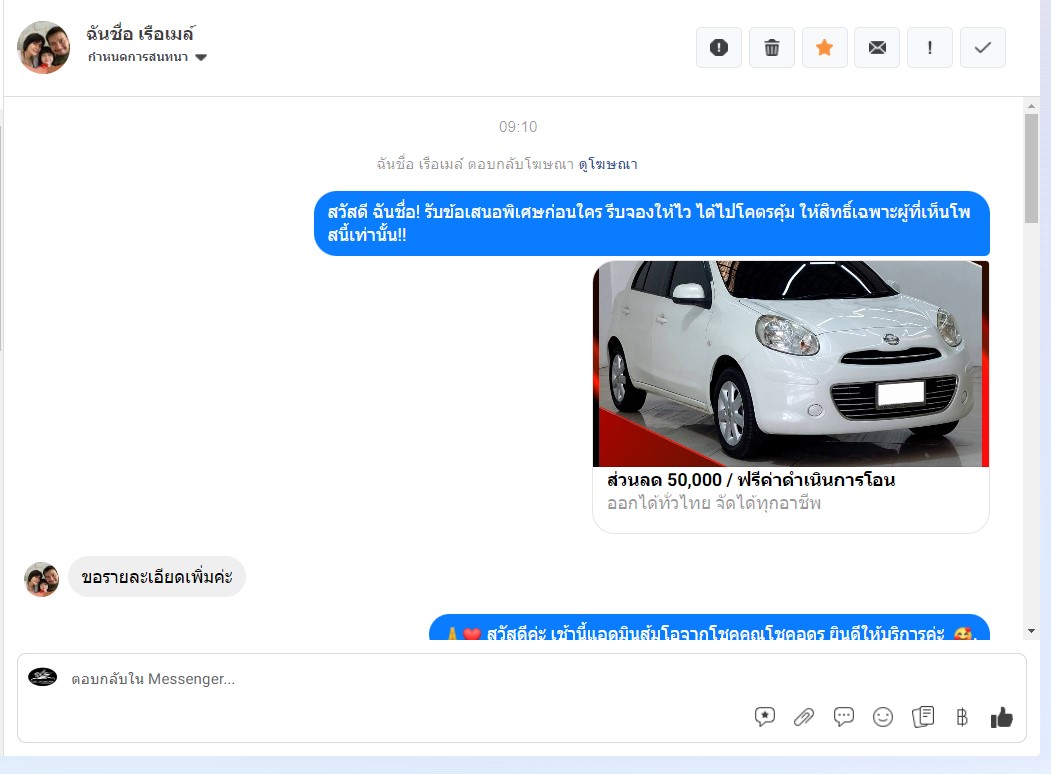
Task: Click the page logo in reply box
Action: (42, 677)
